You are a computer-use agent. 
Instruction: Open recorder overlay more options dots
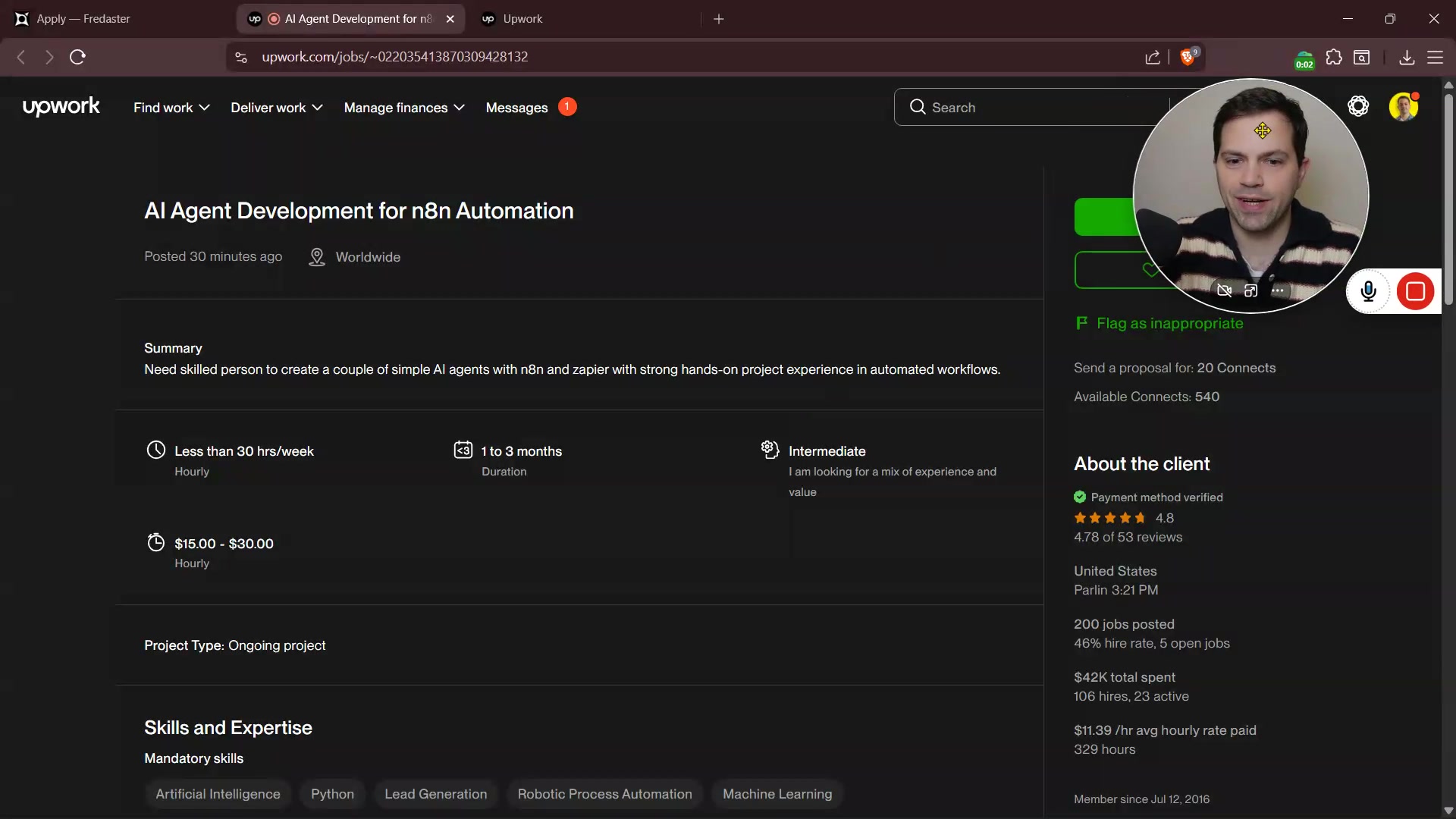(1278, 290)
